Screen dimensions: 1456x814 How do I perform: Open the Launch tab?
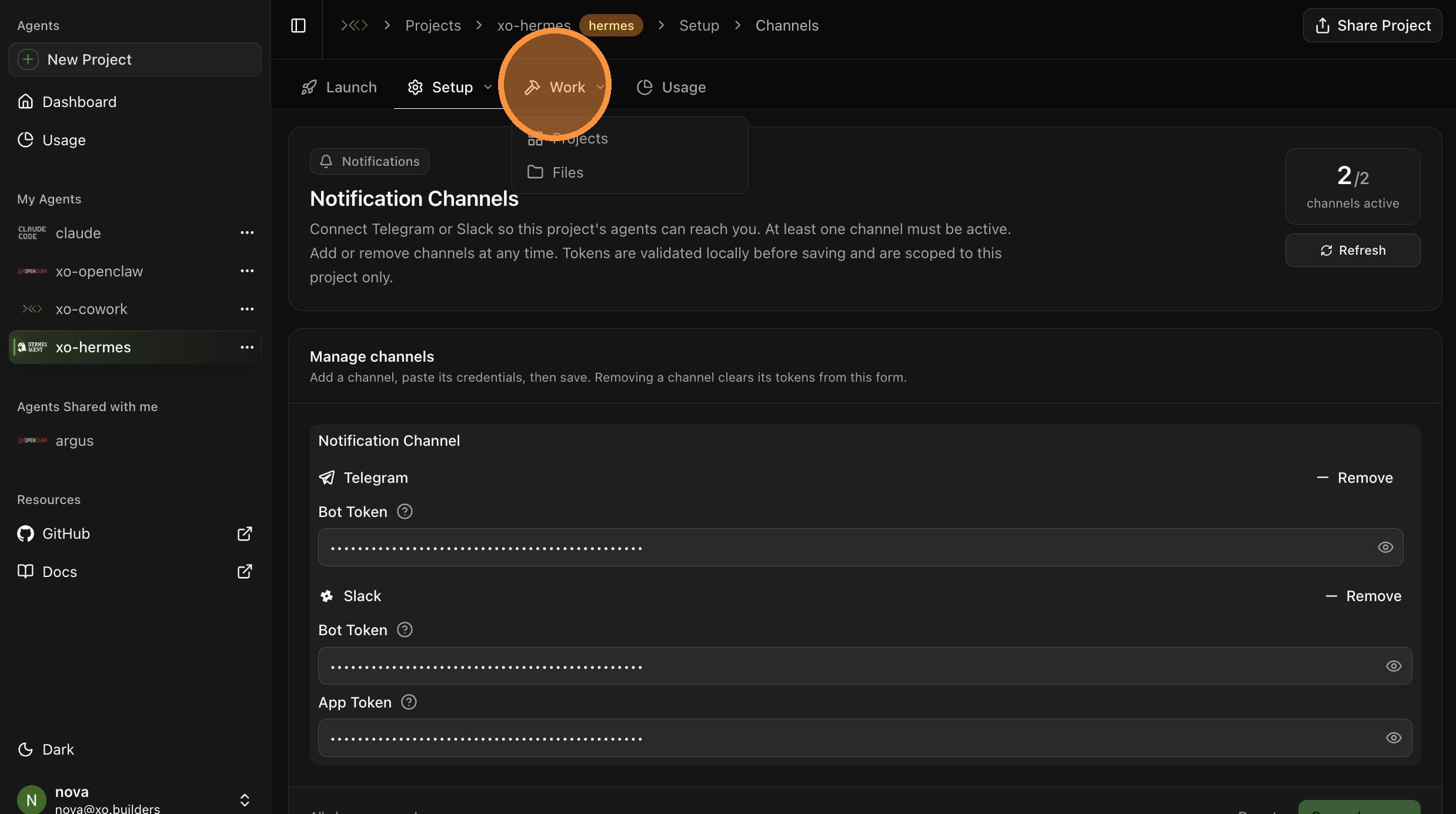[x=339, y=87]
